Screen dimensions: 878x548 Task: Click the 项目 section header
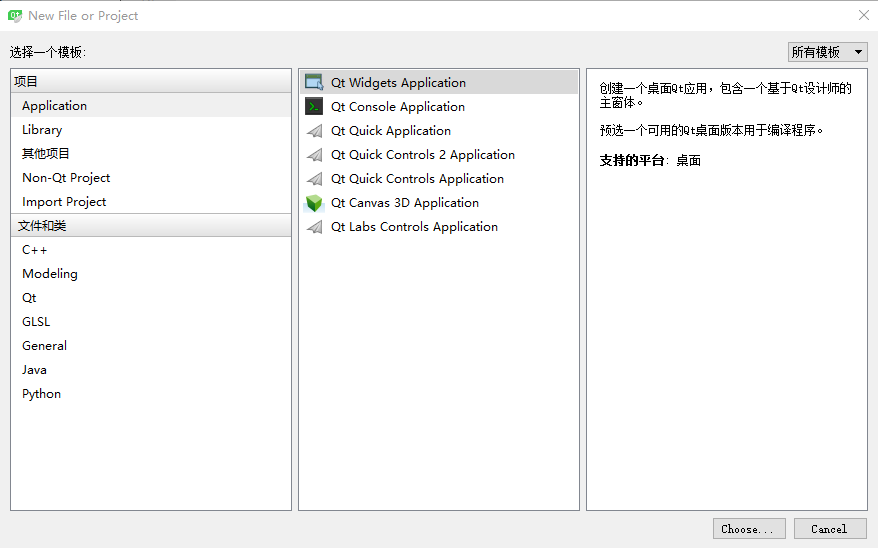pos(151,81)
